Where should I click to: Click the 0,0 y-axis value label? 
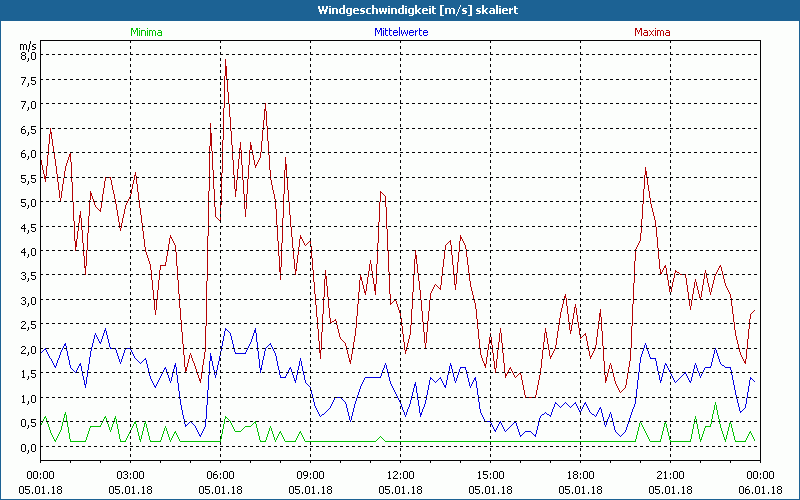coord(28,447)
